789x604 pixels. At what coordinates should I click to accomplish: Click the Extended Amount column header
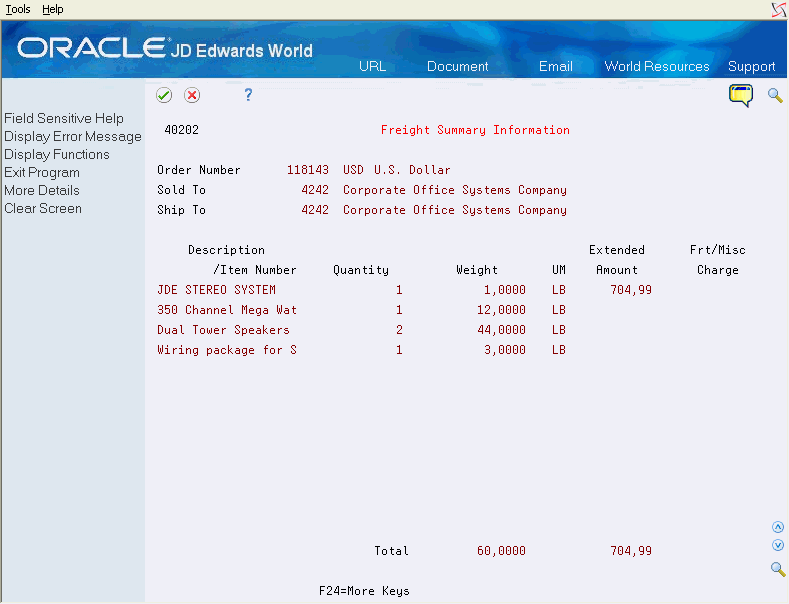click(617, 260)
